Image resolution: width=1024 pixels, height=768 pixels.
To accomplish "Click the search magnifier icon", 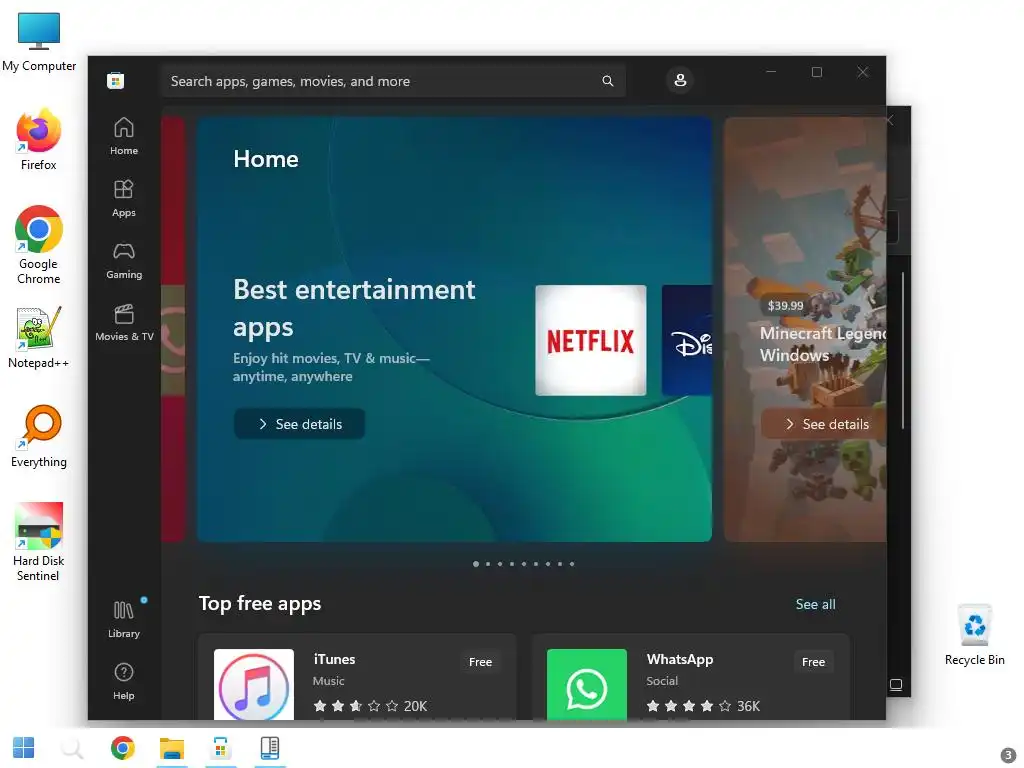I will pyautogui.click(x=607, y=81).
